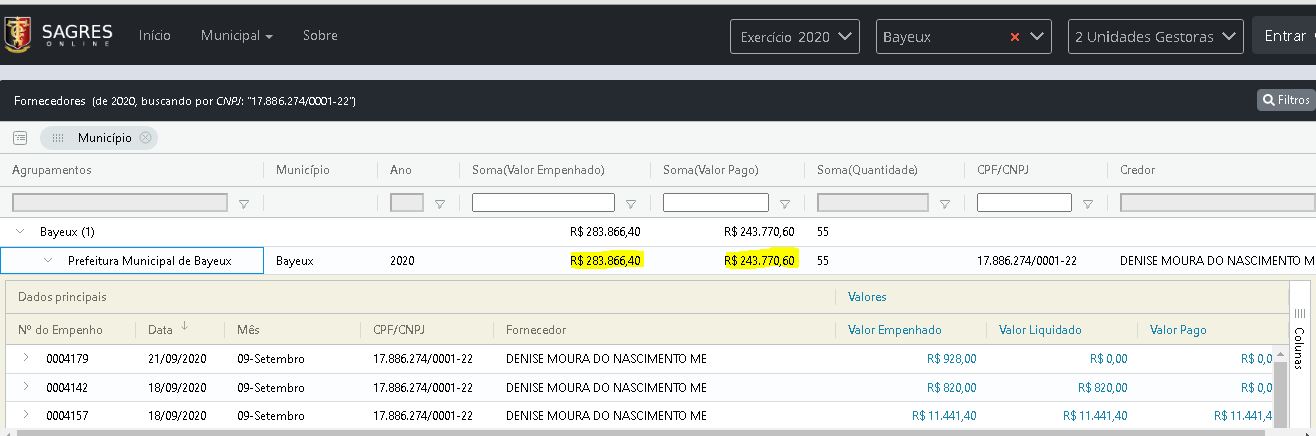
Task: Open filter options for Soma(Quantidade) column
Action: pos(944,204)
